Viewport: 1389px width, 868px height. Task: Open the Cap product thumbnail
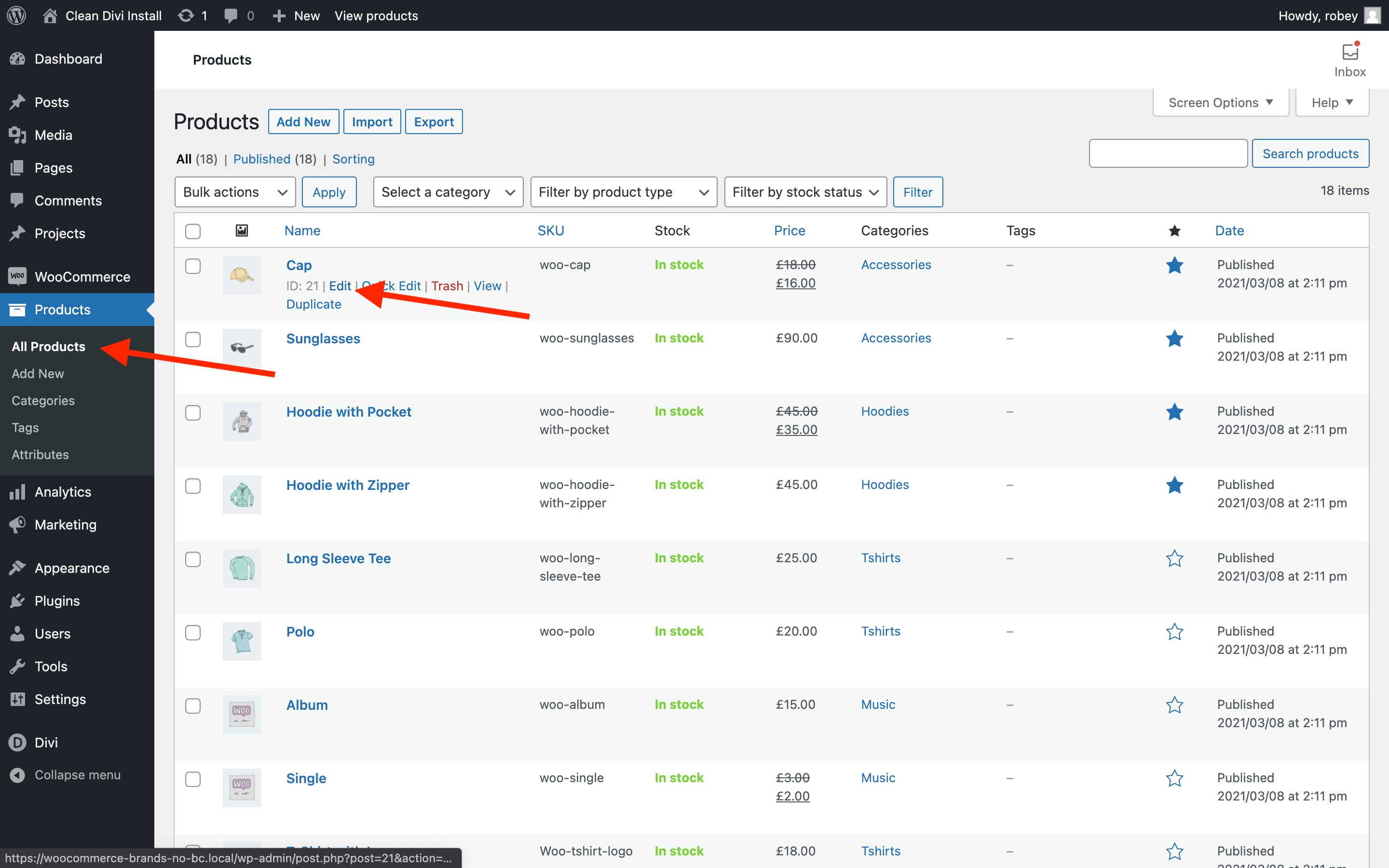[242, 274]
